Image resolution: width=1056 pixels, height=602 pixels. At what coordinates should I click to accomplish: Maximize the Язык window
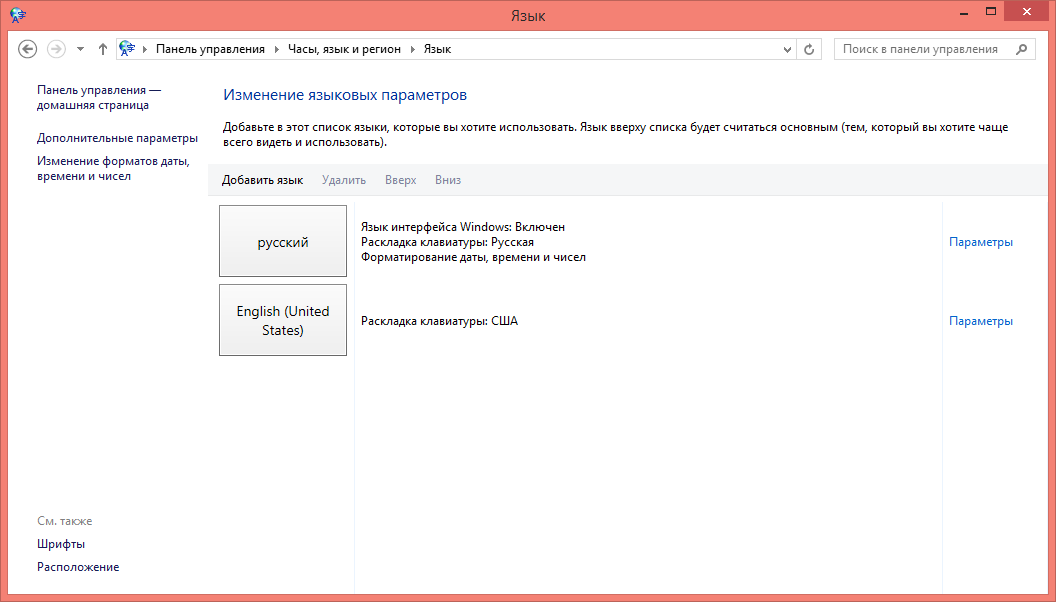[991, 11]
